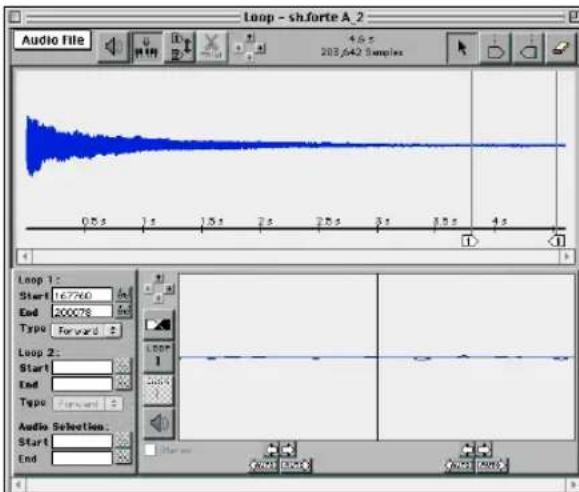Click the greyed icon beside Audio Selection Start
The width and height of the screenshot is (579, 492).
tap(123, 440)
